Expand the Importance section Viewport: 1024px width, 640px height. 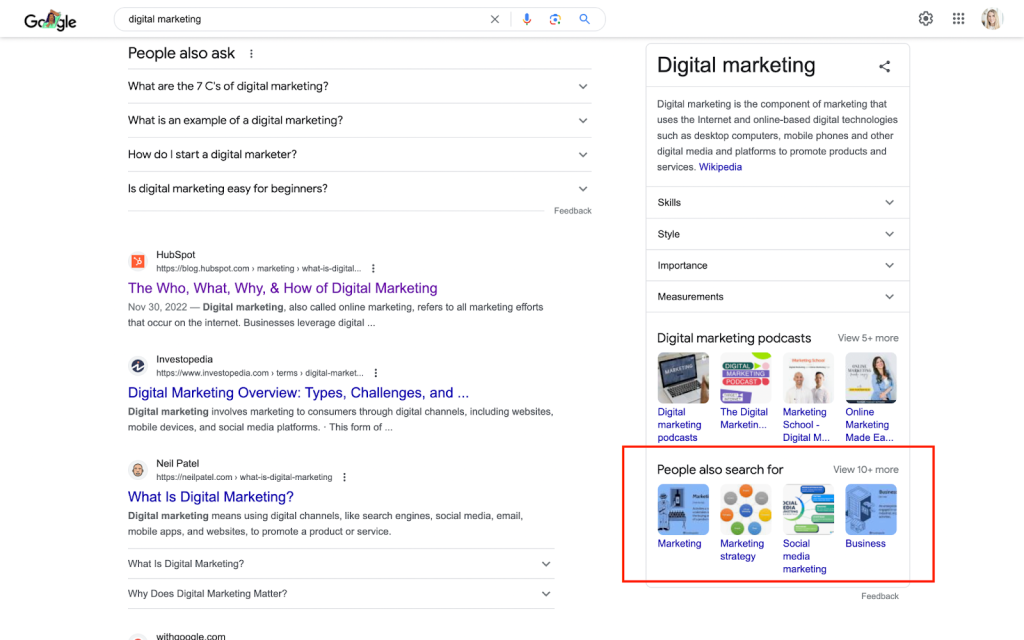click(x=777, y=265)
